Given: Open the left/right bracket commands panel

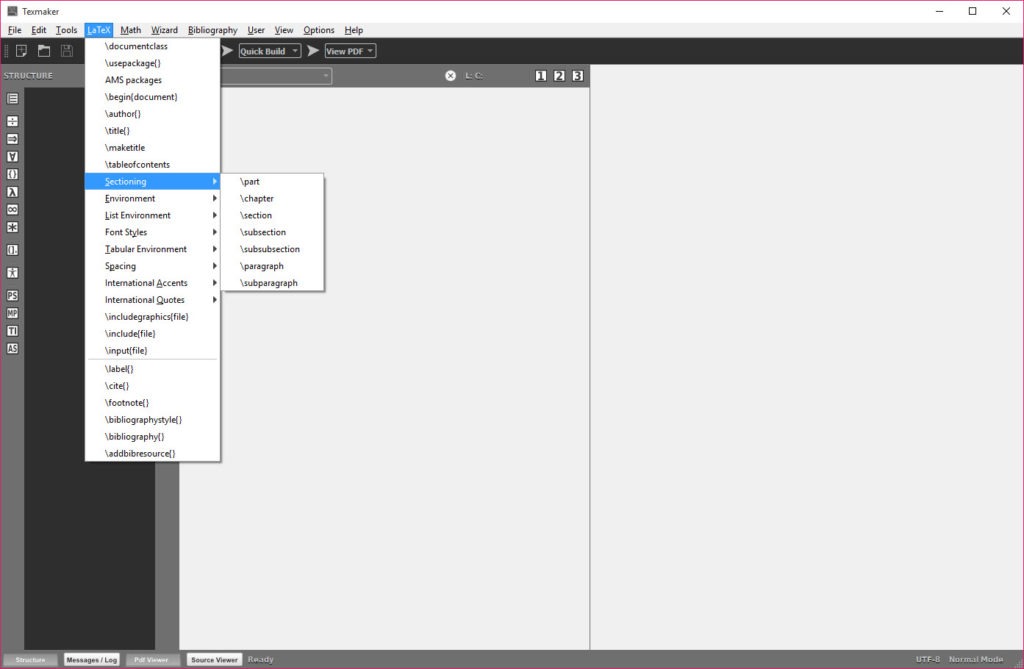Looking at the screenshot, I should pyautogui.click(x=12, y=250).
